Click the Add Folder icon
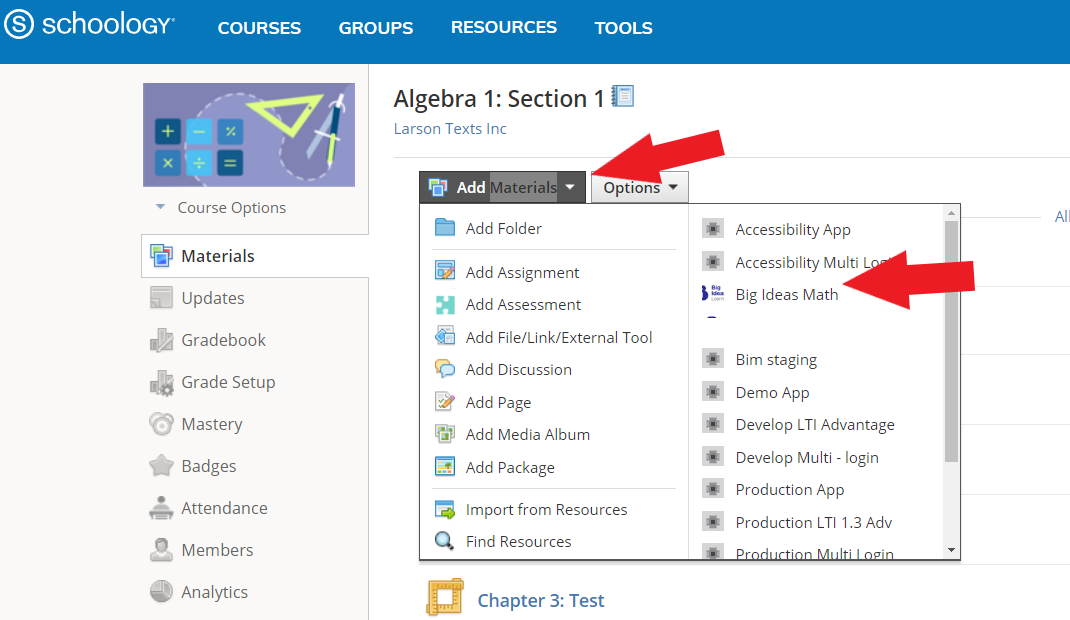1070x620 pixels. [x=445, y=228]
